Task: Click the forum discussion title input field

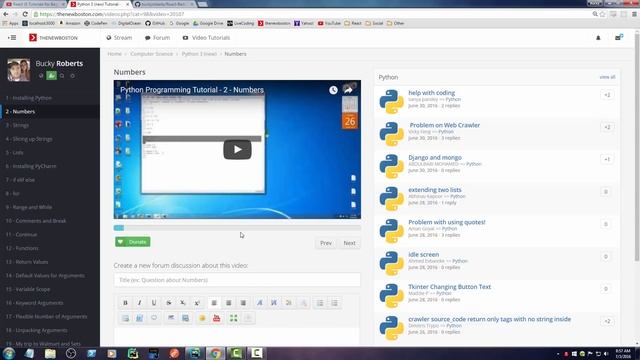Action: click(237, 280)
